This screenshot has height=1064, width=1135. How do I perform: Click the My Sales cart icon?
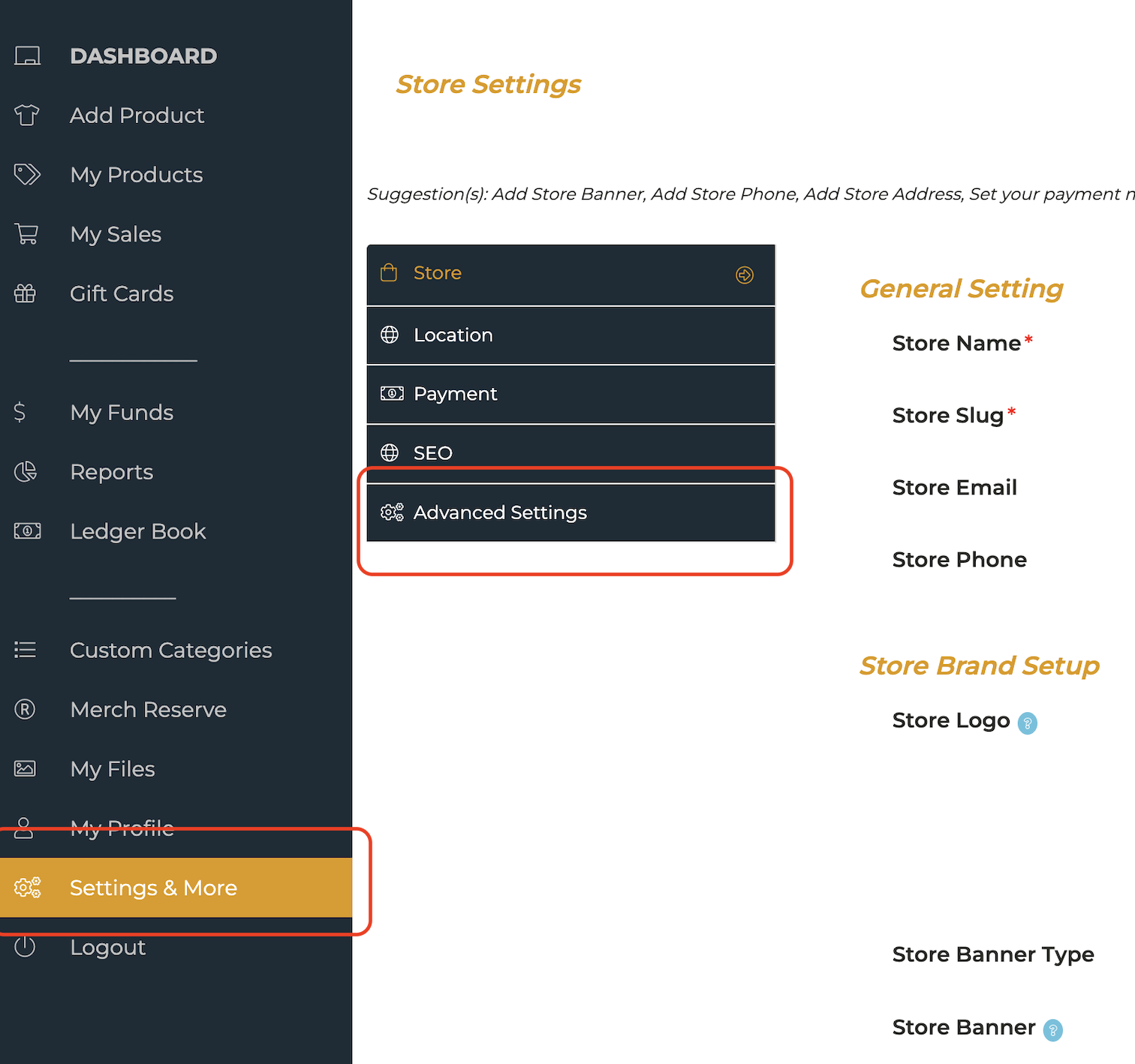pyautogui.click(x=27, y=234)
